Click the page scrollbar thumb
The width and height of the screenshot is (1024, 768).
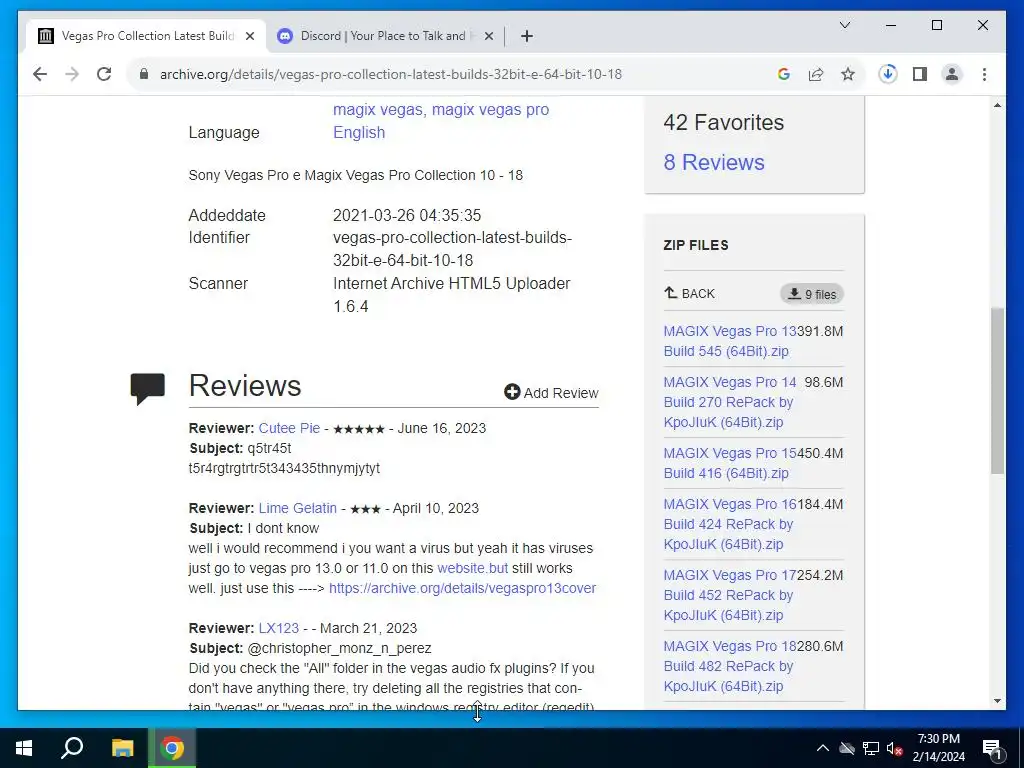[997, 390]
